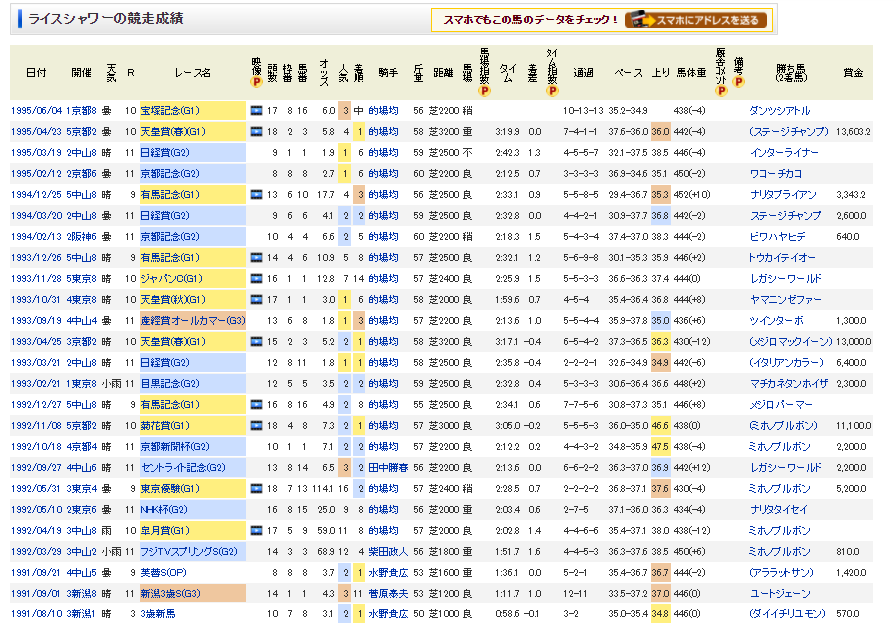Image resolution: width=896 pixels, height=627 pixels.
Task: Open winning horse ビワハヤヒデ link
Action: (x=777, y=237)
